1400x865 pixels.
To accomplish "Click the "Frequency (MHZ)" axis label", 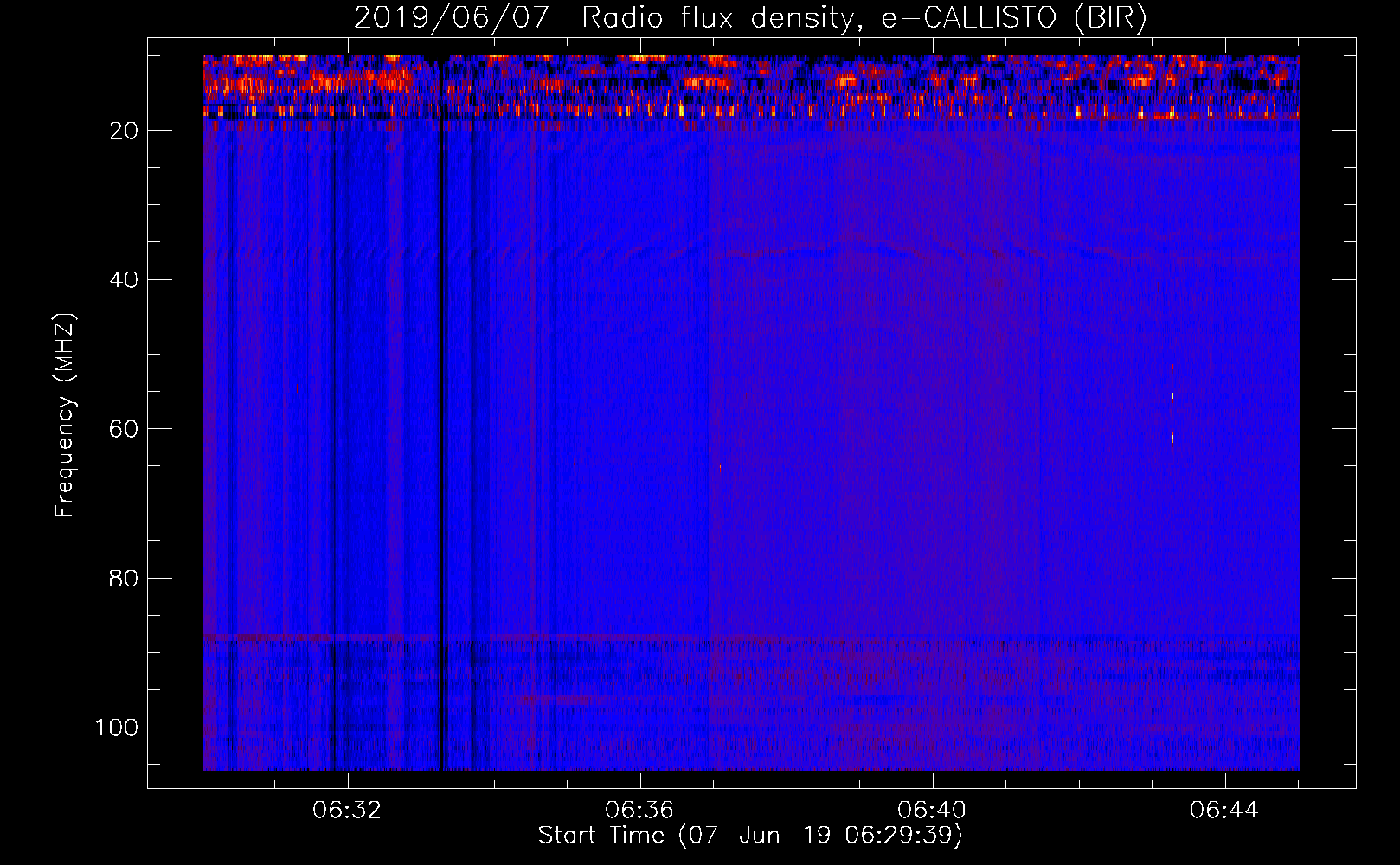I will click(66, 414).
